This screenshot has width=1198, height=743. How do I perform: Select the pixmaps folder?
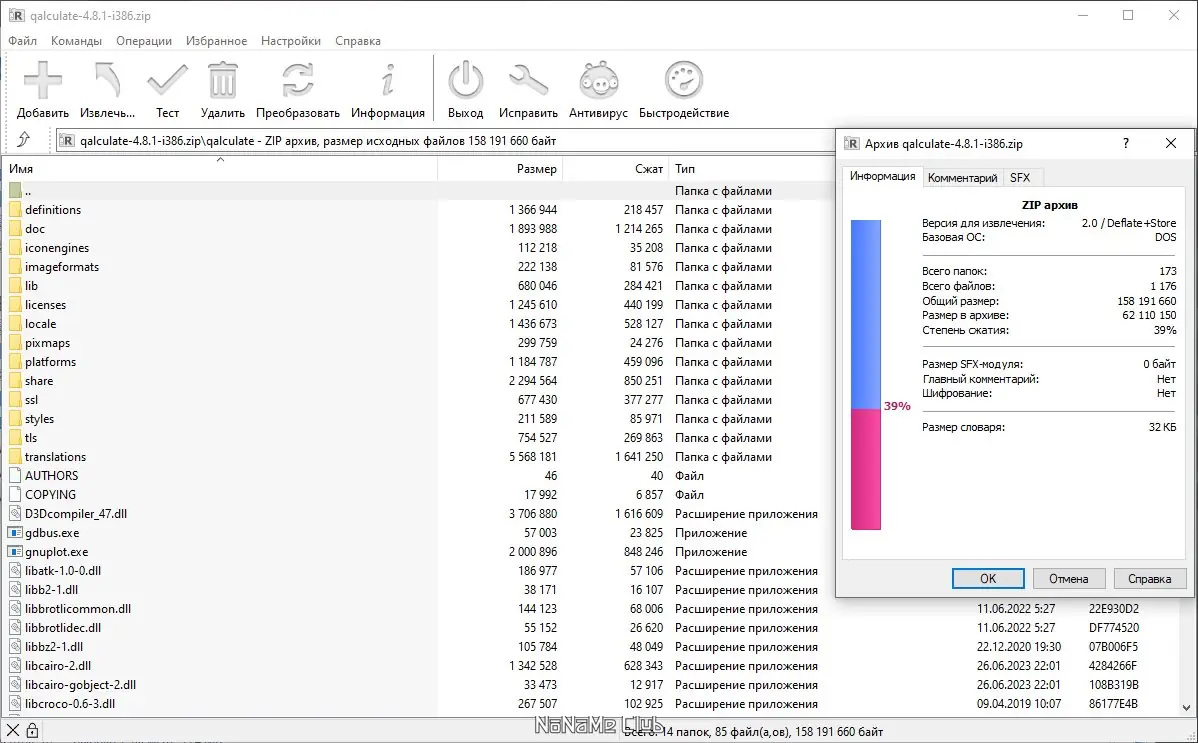tap(47, 342)
